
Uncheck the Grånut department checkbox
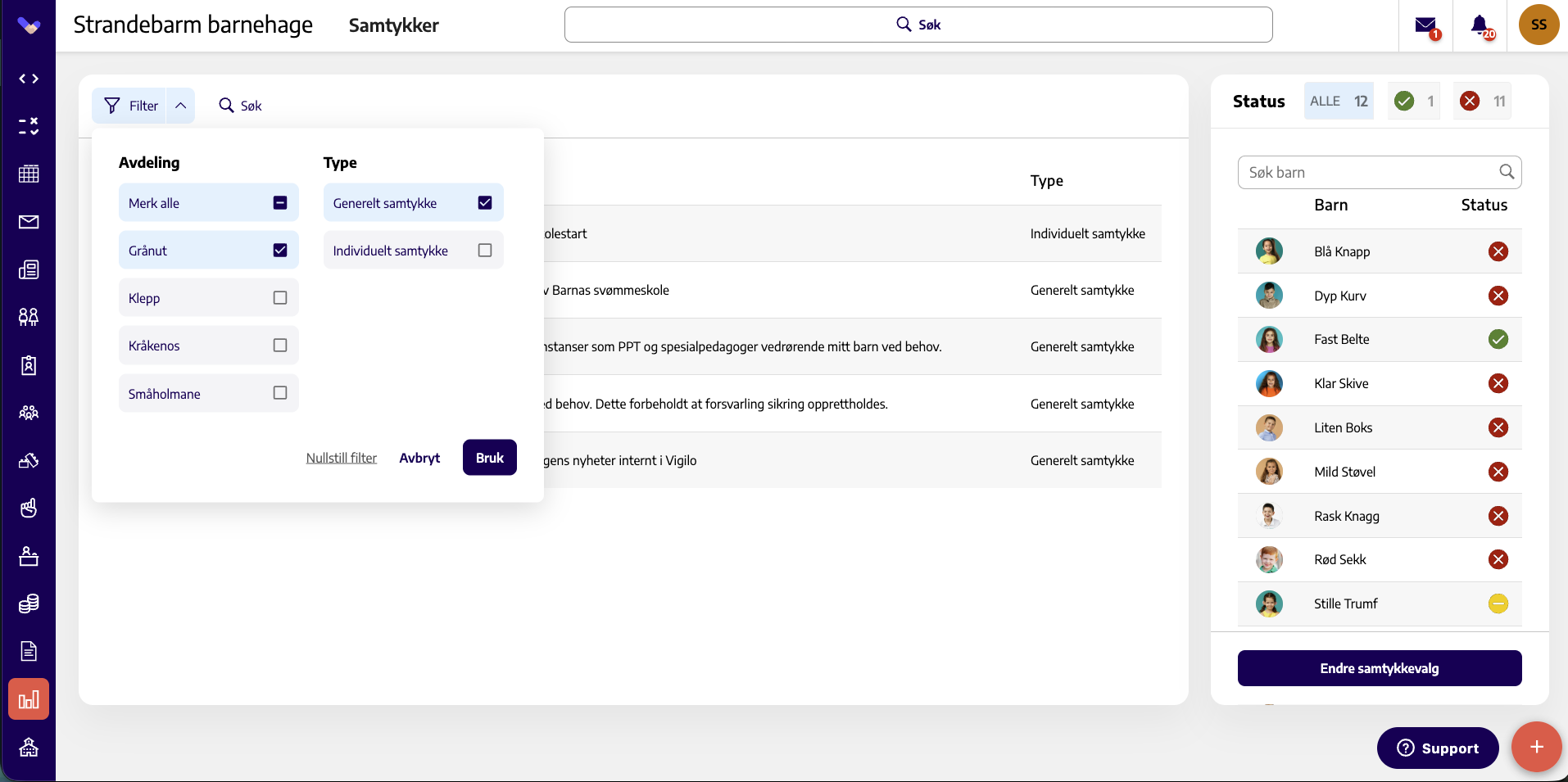[x=280, y=250]
